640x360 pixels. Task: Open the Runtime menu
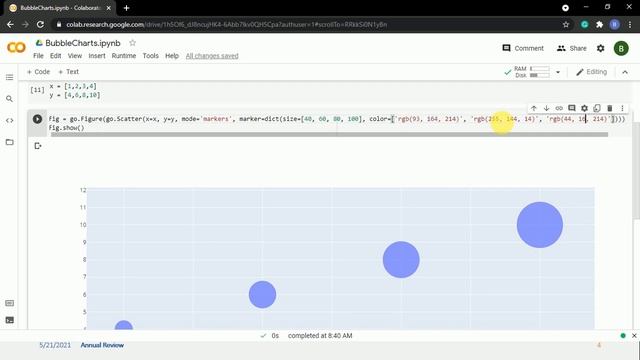[x=124, y=56]
